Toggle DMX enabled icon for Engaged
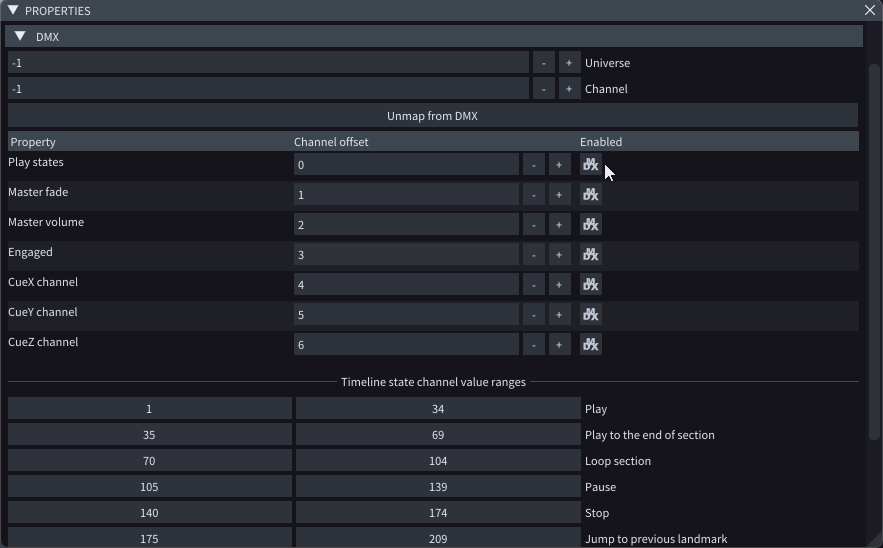The height and width of the screenshot is (548, 883). click(590, 255)
